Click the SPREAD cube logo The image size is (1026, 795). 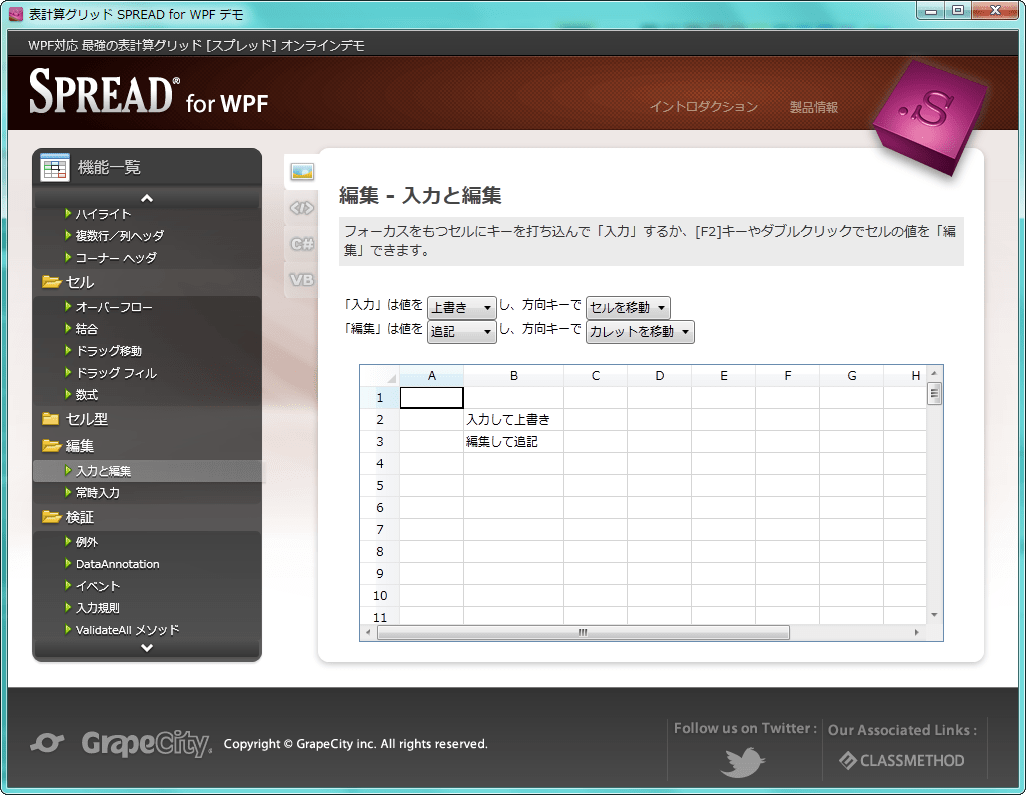[x=929, y=112]
